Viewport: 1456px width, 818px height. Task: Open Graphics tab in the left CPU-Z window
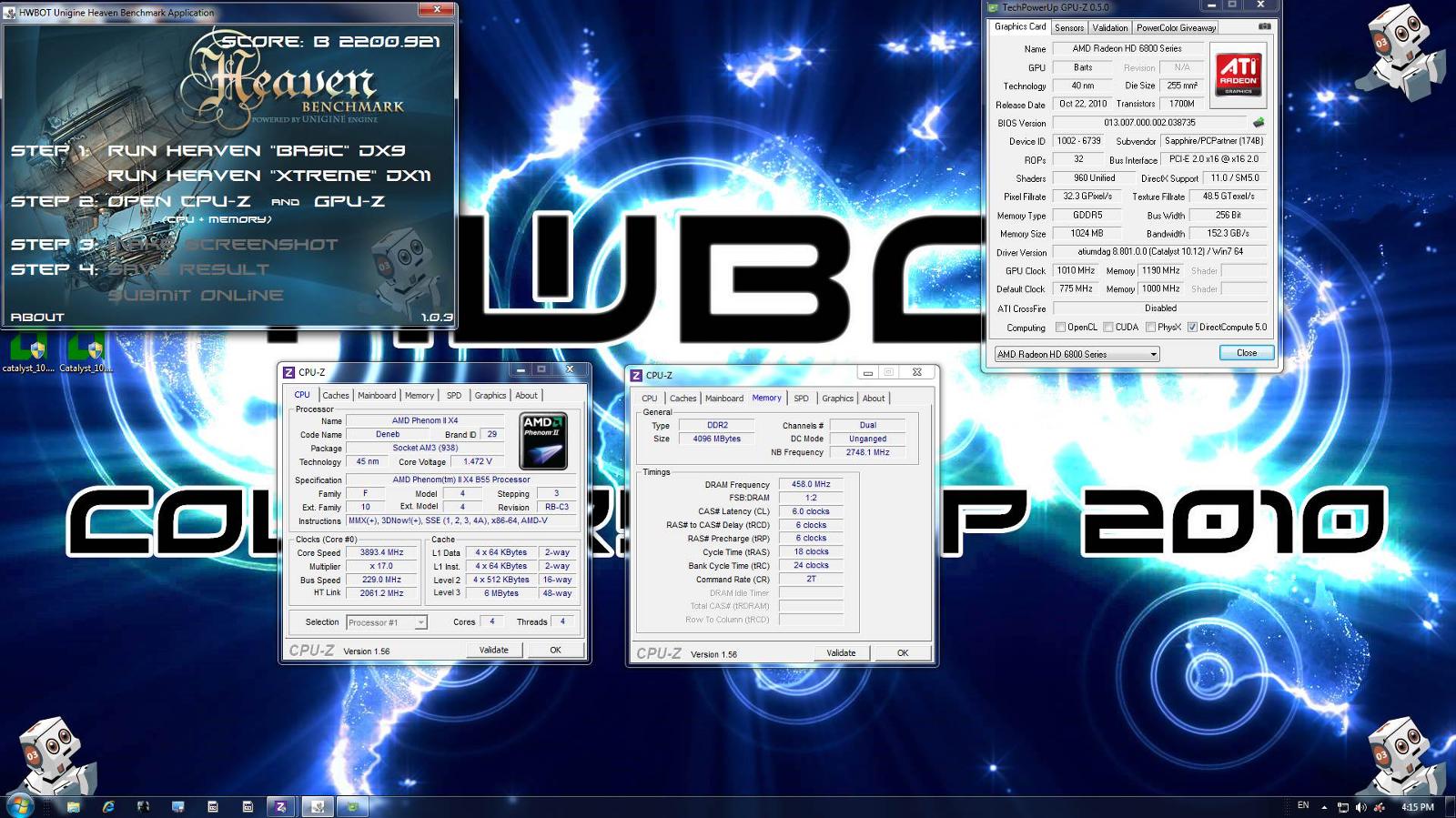[x=490, y=396]
